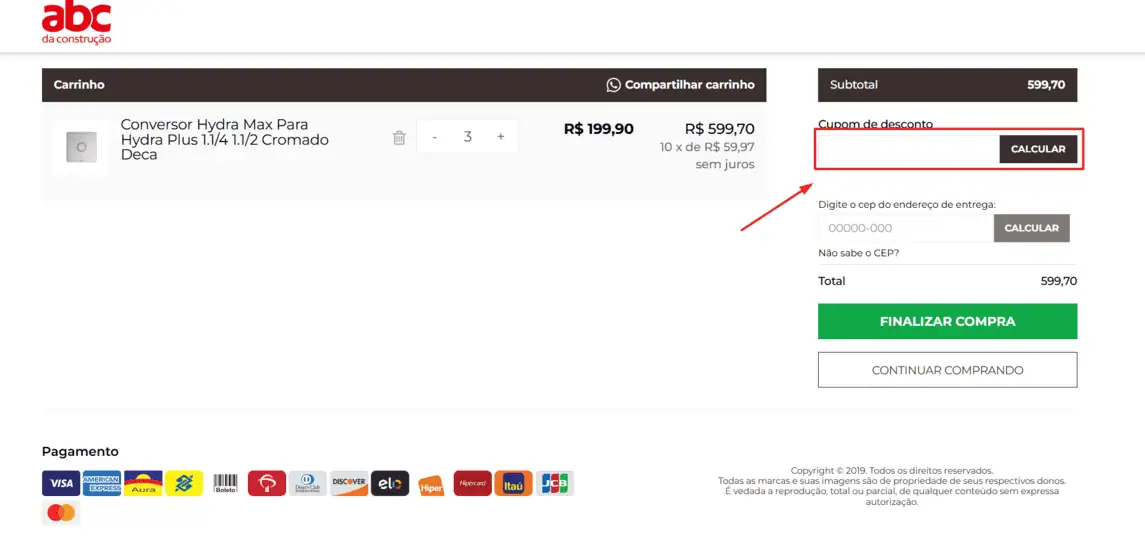Click the quantity value 3

pos(467,137)
